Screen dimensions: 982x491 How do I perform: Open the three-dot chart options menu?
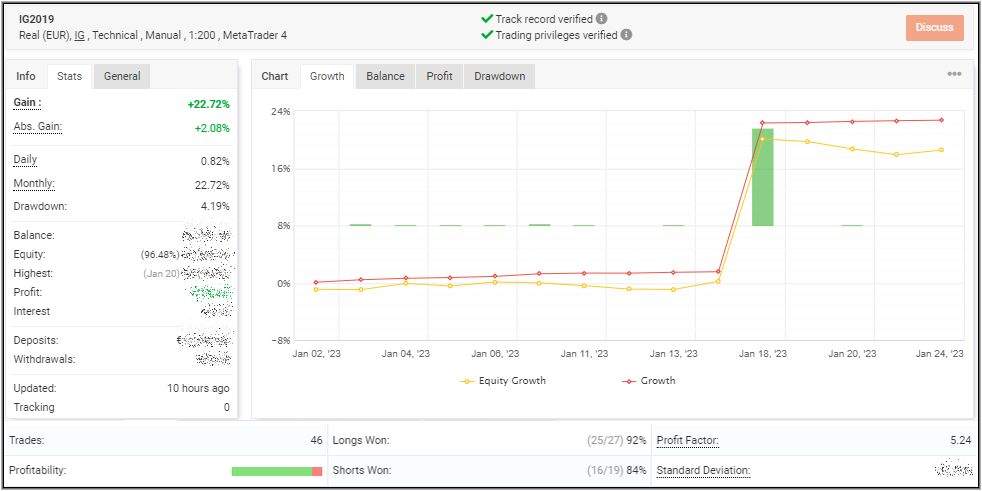click(x=954, y=75)
